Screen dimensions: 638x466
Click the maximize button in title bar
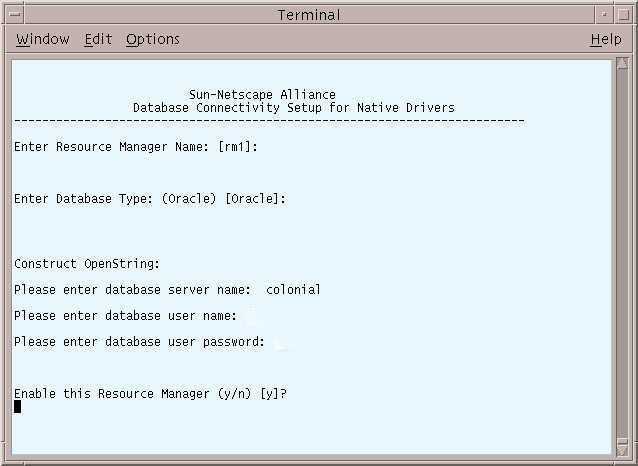(623, 15)
